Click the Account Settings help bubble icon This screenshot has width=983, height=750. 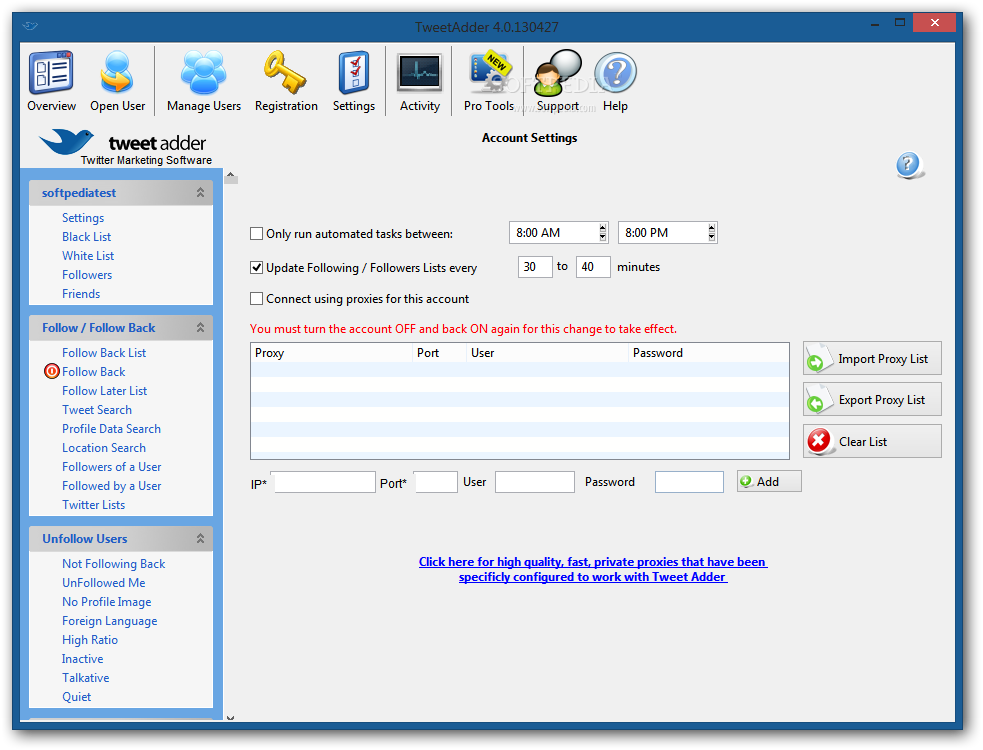click(x=909, y=166)
